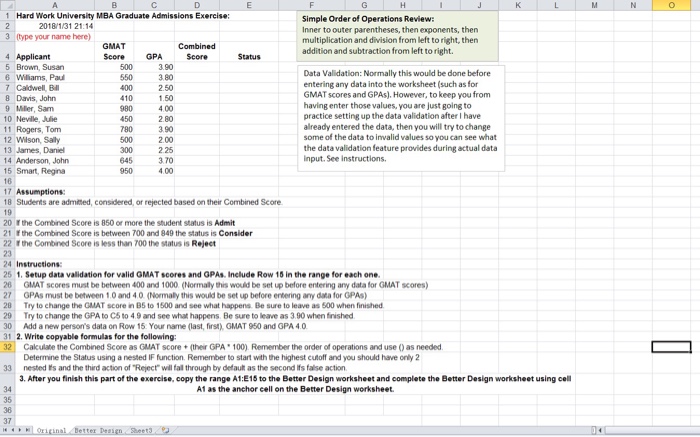The height and width of the screenshot is (437, 700).
Task: Select the 'Brown, Susan' cell
Action: click(54, 67)
